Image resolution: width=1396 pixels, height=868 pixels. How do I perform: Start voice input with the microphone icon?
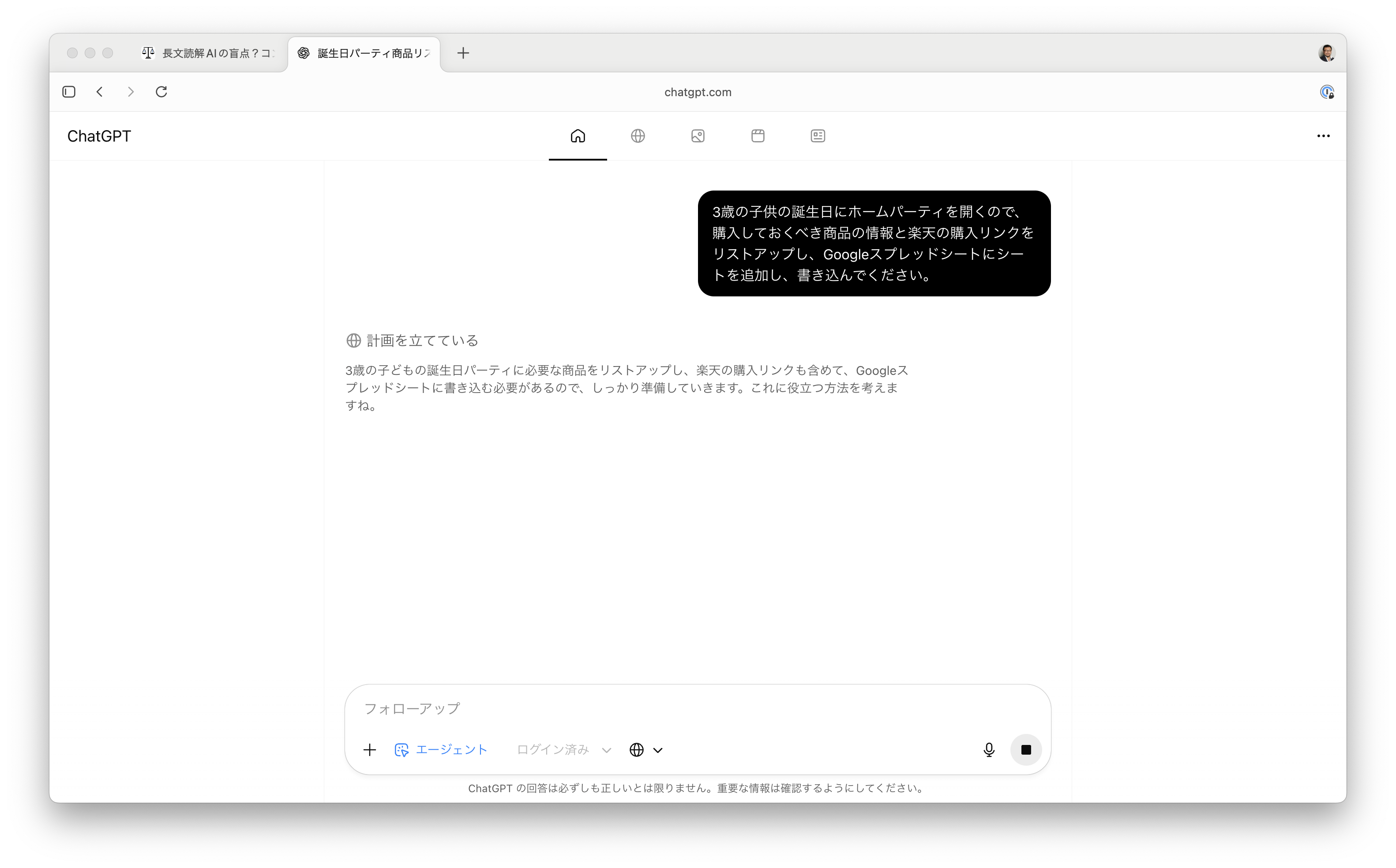(x=989, y=750)
